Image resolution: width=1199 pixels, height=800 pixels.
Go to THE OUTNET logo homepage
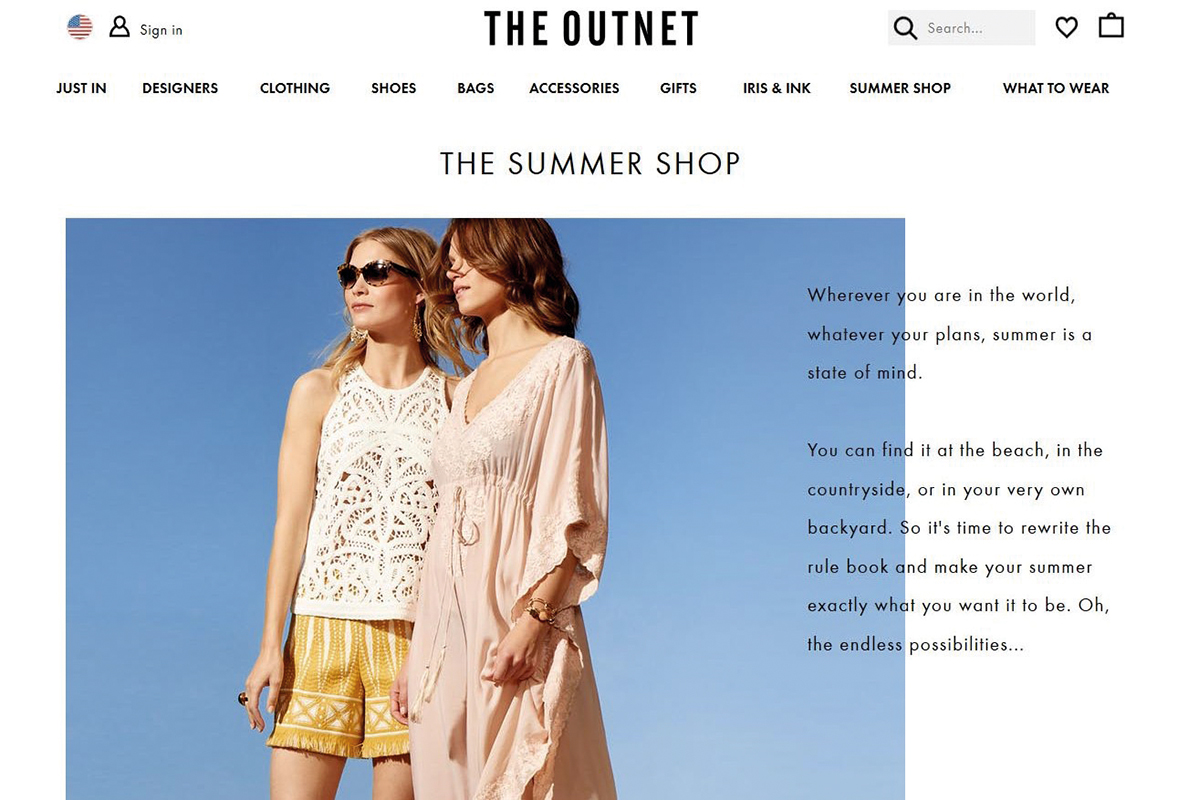591,28
